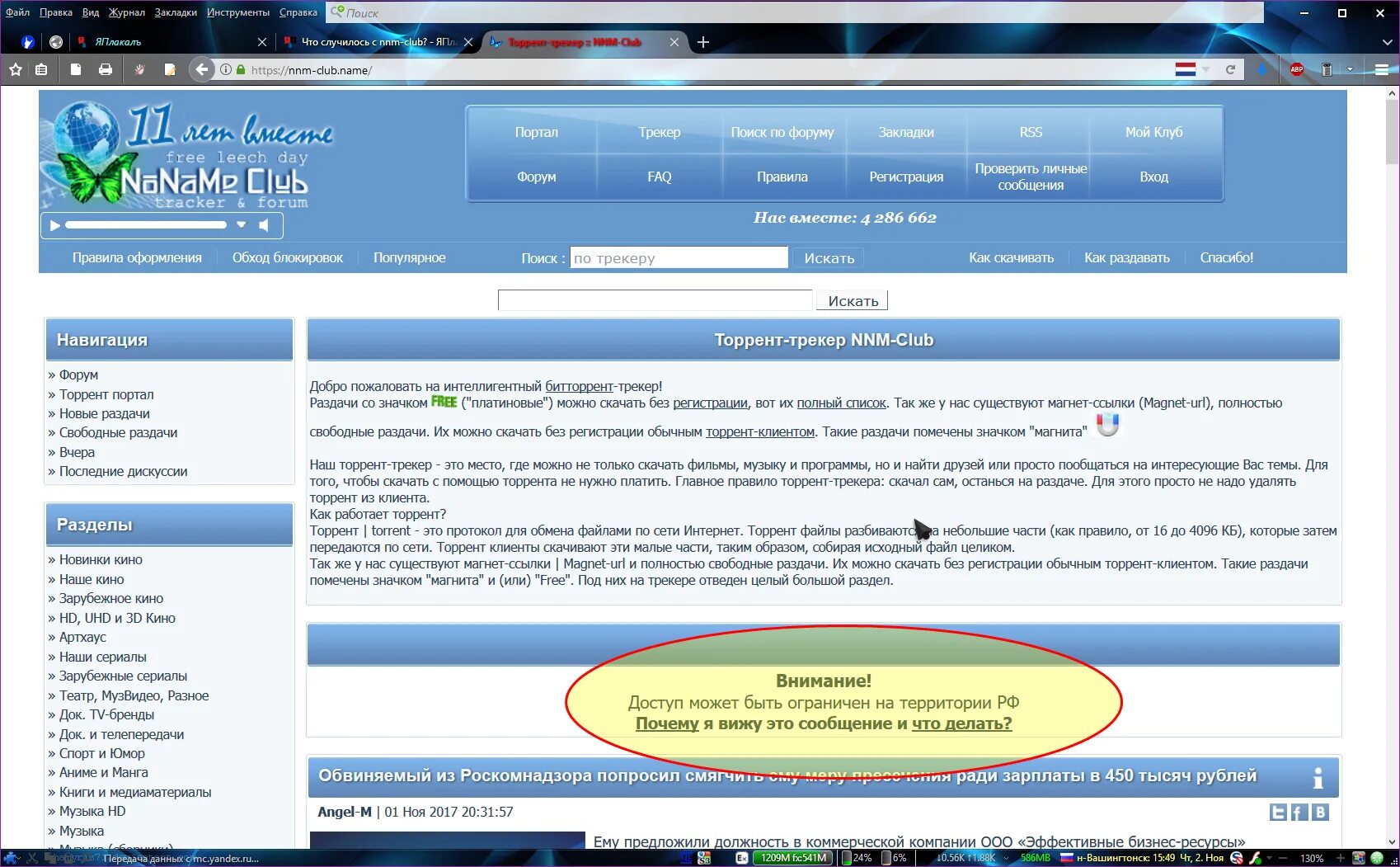Click the green padlock security icon
The width and height of the screenshot is (1400, 867).
(x=241, y=70)
